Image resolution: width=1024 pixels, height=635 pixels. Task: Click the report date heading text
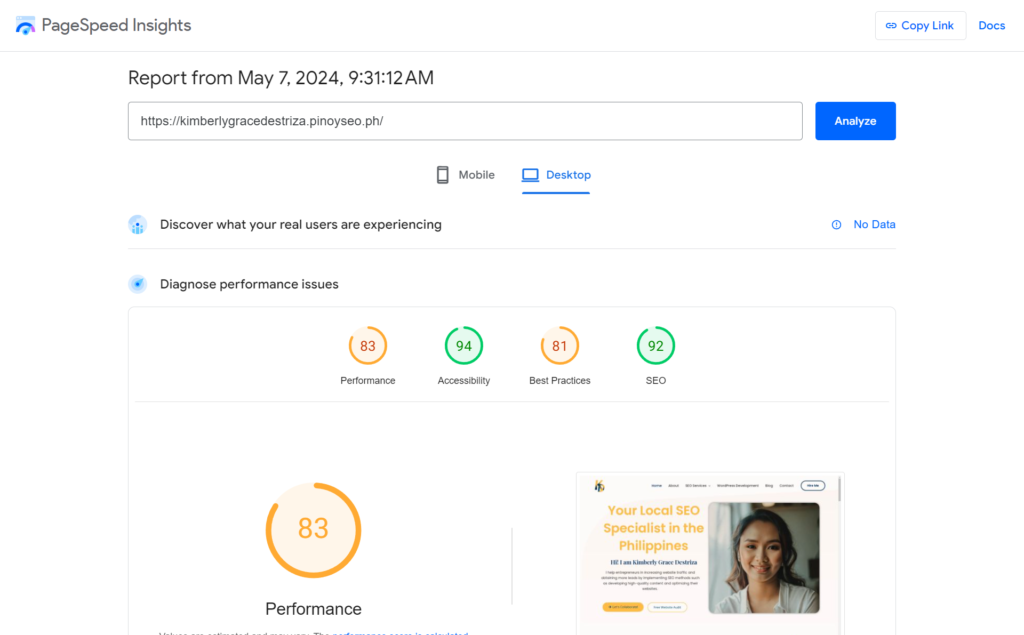pos(281,78)
